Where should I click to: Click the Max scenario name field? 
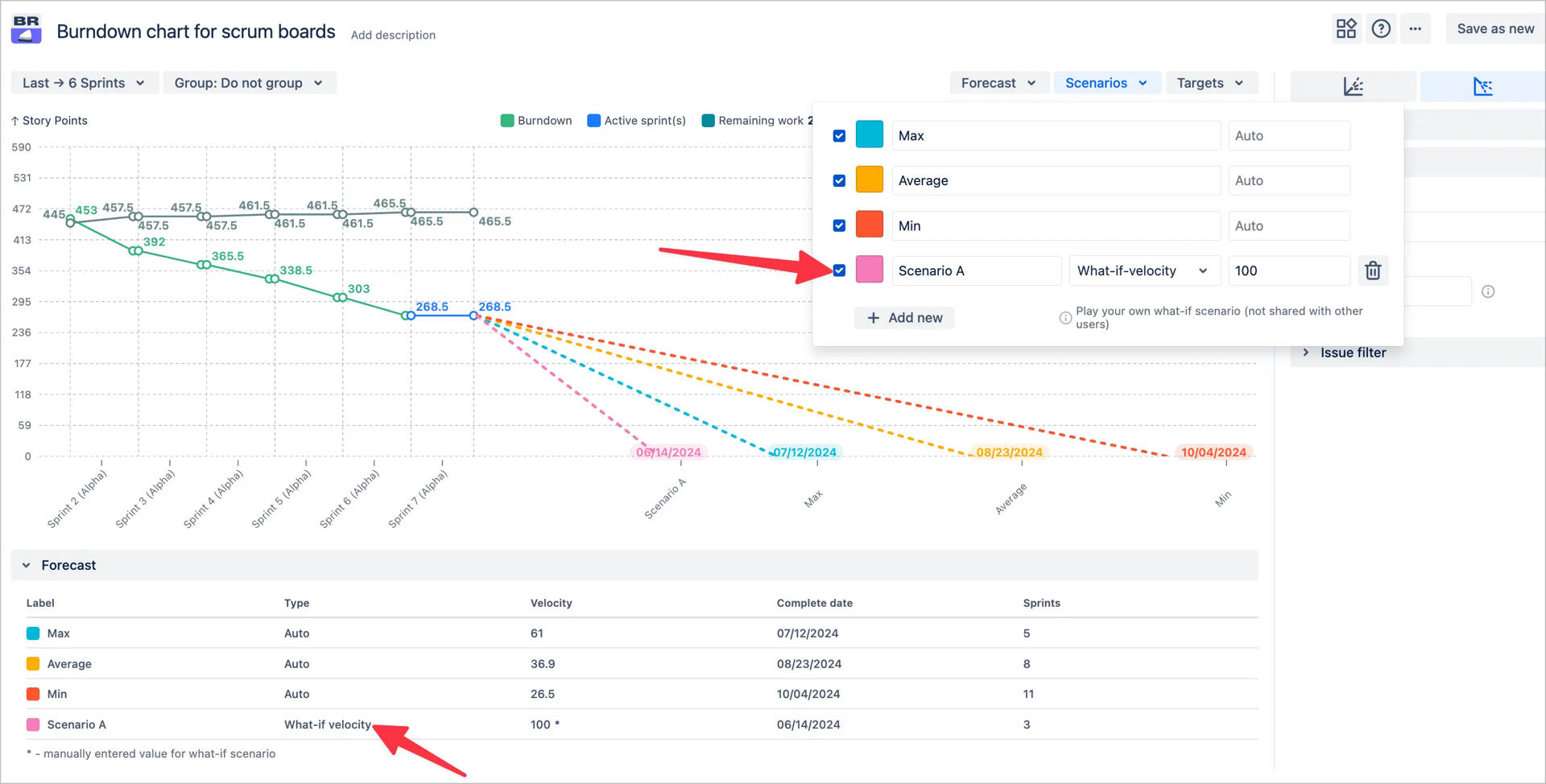(1056, 135)
